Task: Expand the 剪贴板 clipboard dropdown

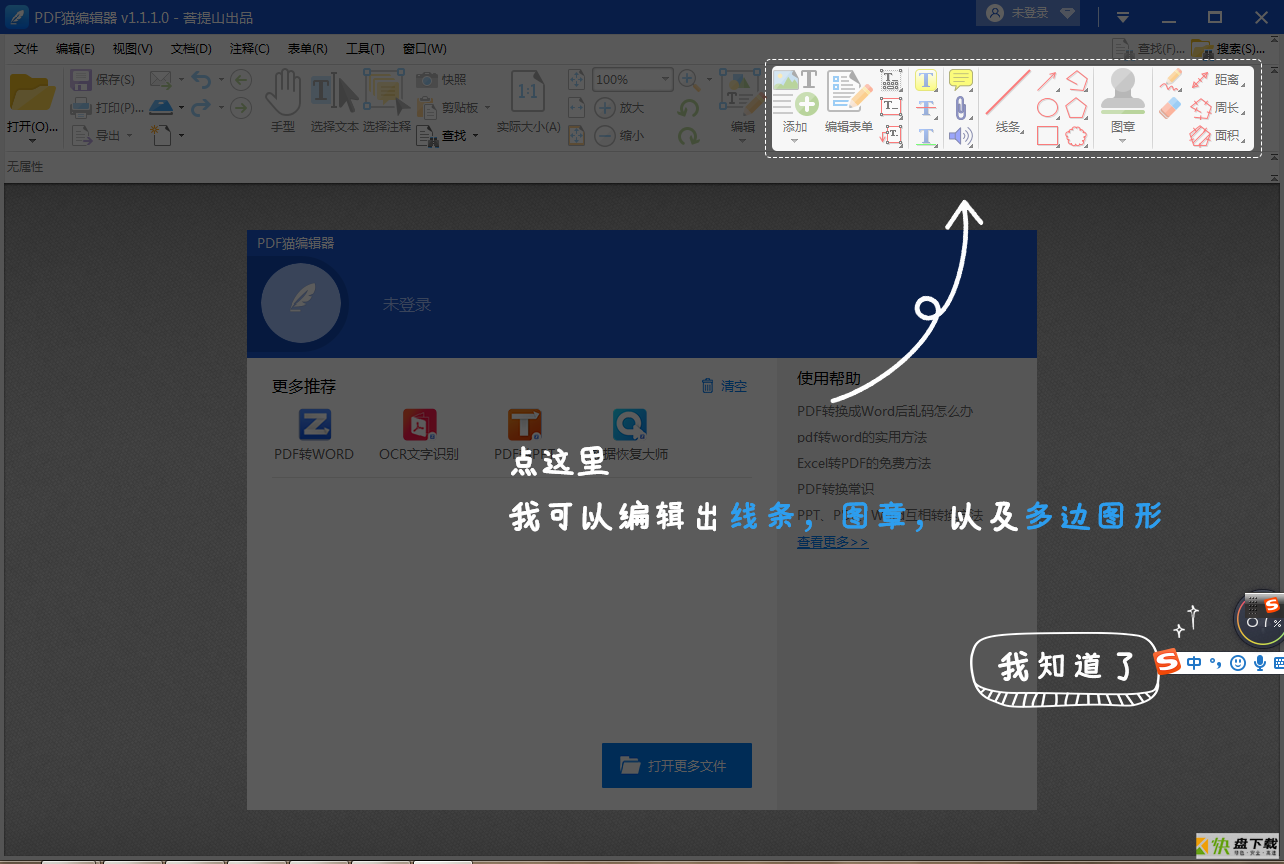Action: coord(487,108)
